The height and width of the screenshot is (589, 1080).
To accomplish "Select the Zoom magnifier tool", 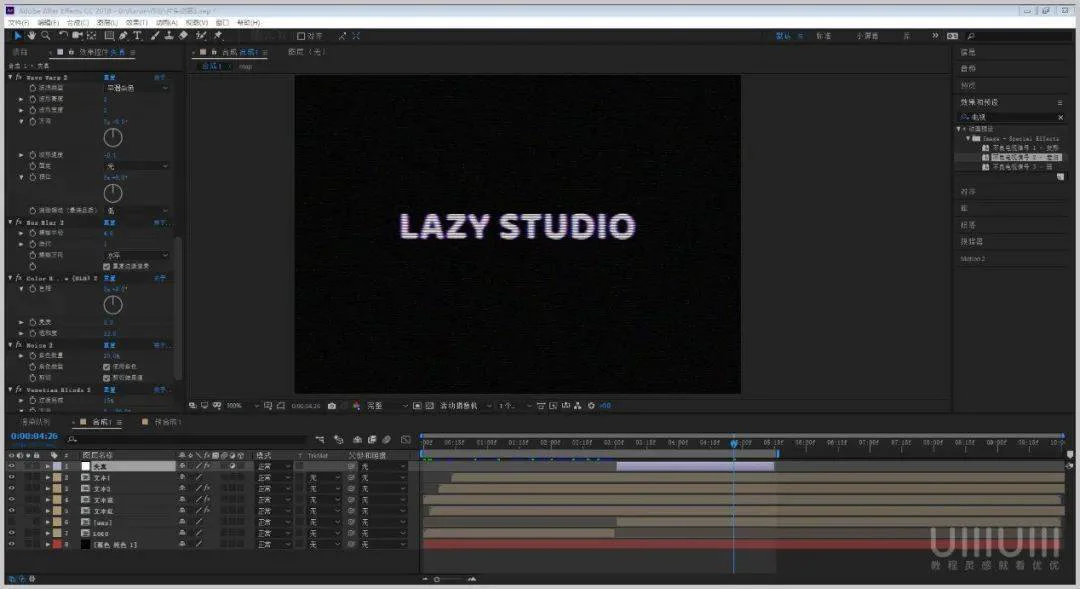I will click(45, 36).
